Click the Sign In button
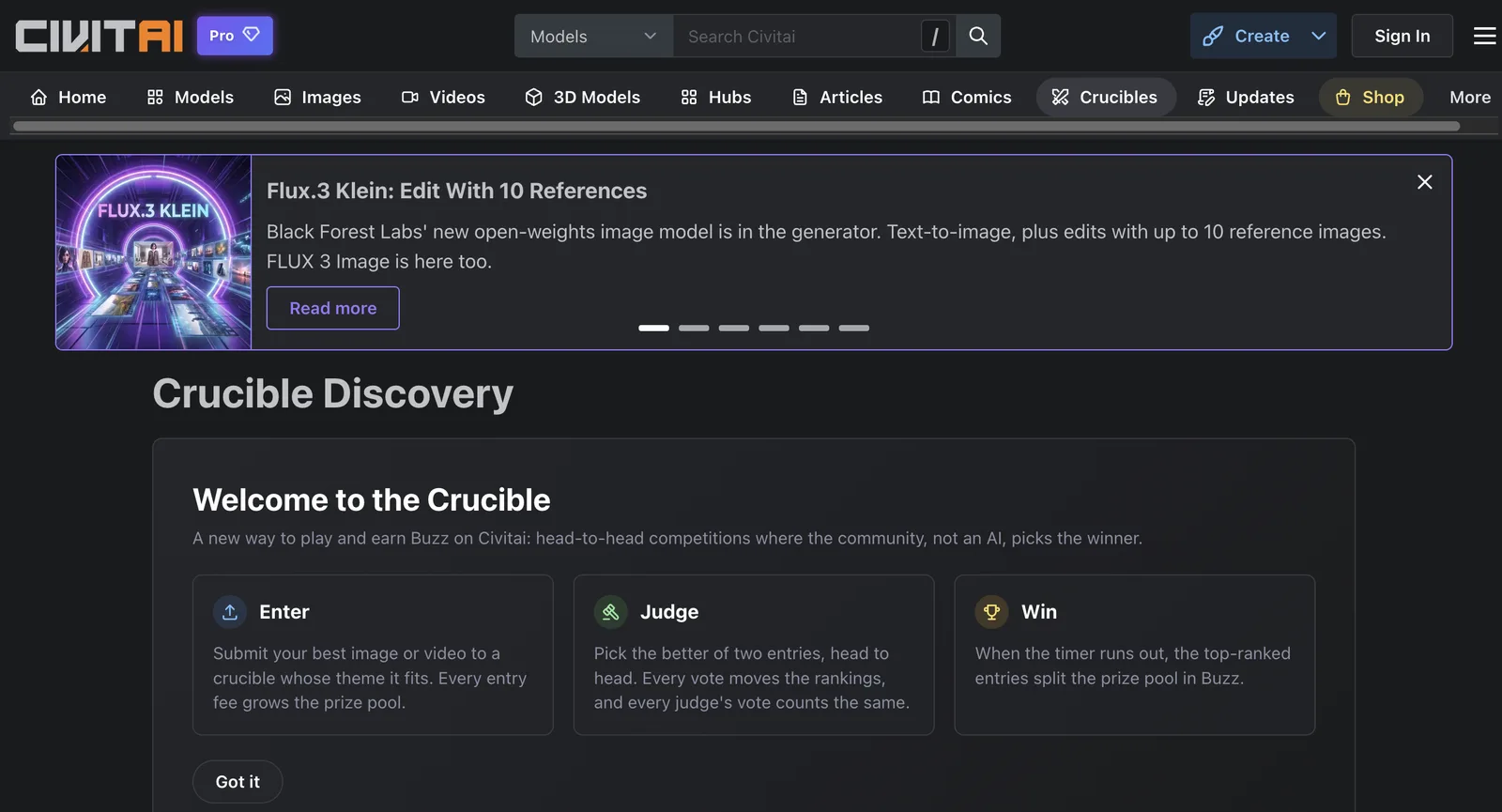Image resolution: width=1502 pixels, height=812 pixels. (x=1402, y=36)
